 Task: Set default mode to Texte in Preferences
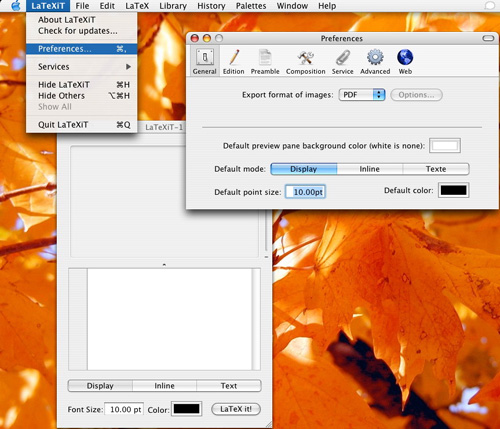click(x=436, y=169)
